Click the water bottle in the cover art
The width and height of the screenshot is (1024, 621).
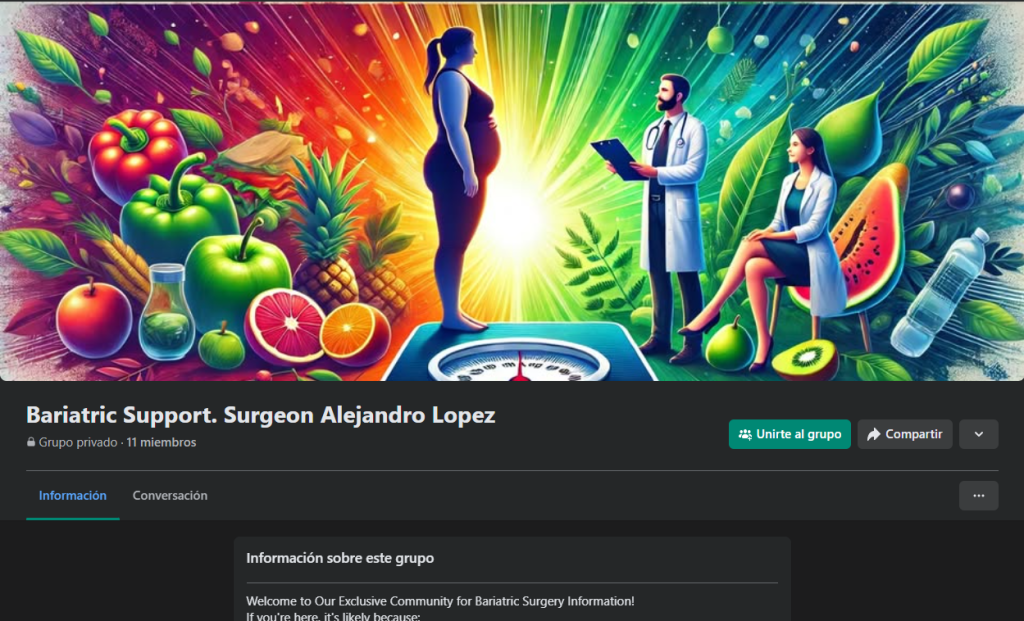(940, 293)
